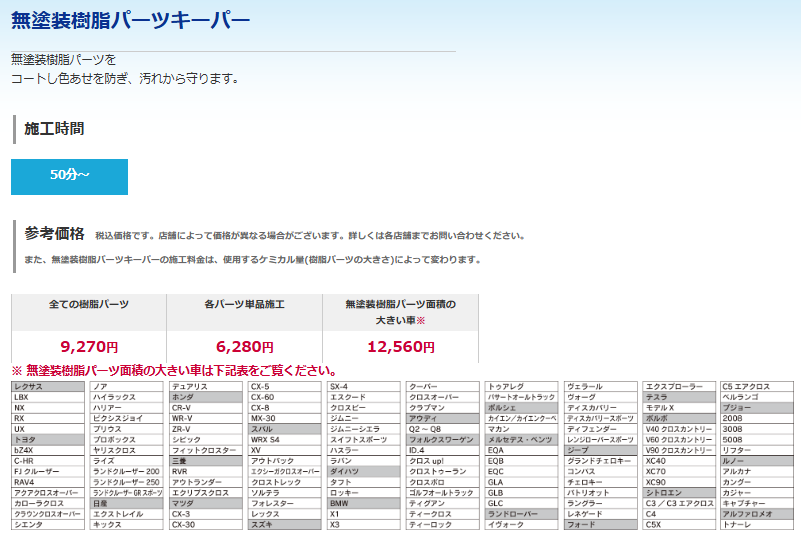The image size is (801, 542).
Task: Click the 無塗装樹脂パーツキーパー page title
Action: coord(131,20)
